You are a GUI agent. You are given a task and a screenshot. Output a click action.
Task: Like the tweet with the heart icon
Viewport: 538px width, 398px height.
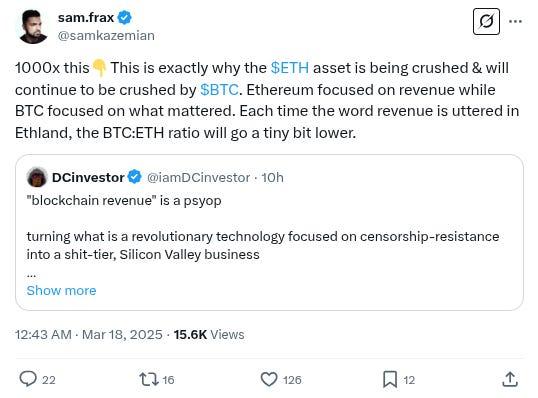click(x=269, y=379)
